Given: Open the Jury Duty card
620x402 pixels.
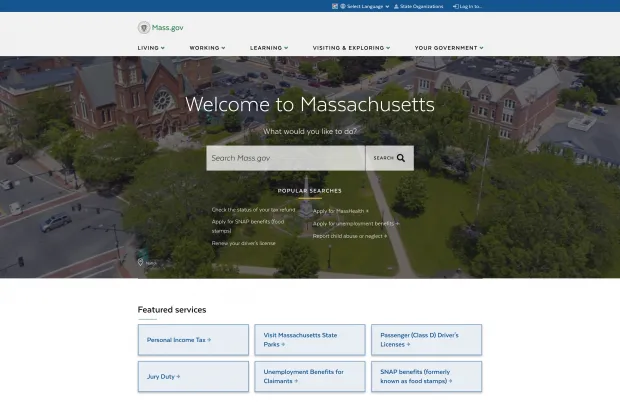Looking at the screenshot, I should pos(193,377).
